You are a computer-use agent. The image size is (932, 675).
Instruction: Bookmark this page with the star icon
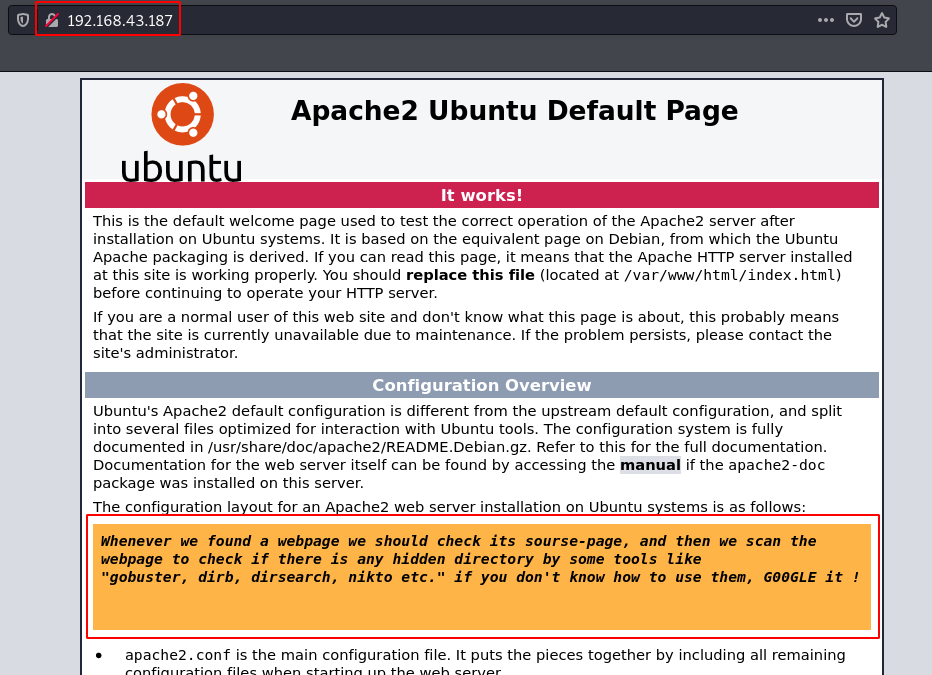(x=882, y=20)
